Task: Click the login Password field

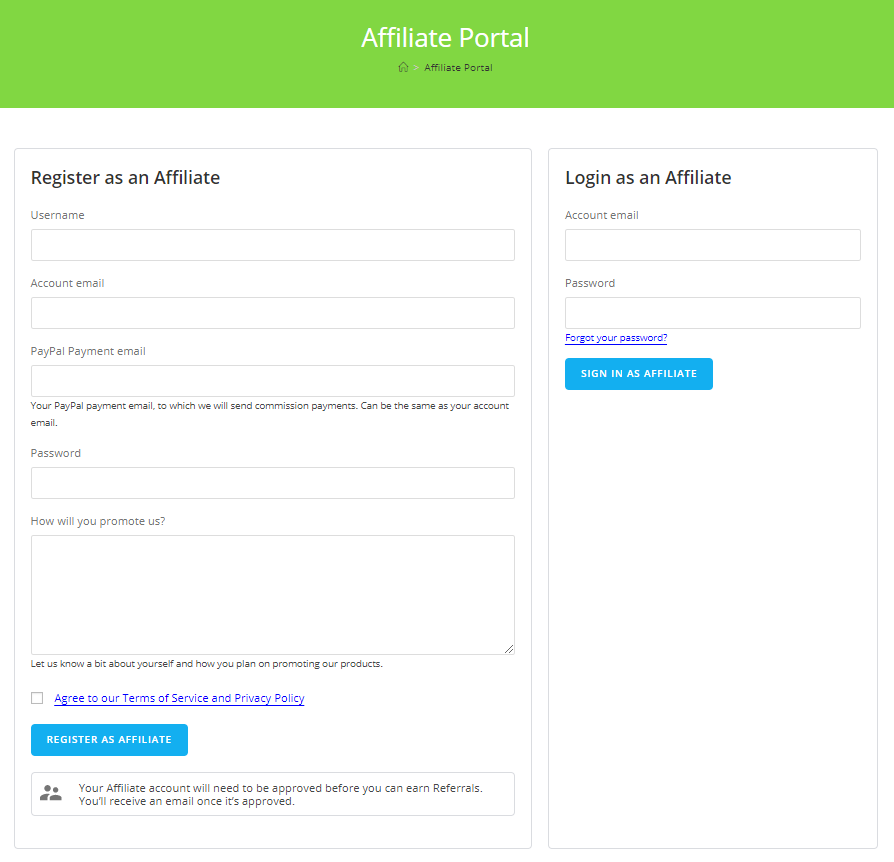Action: coord(712,313)
